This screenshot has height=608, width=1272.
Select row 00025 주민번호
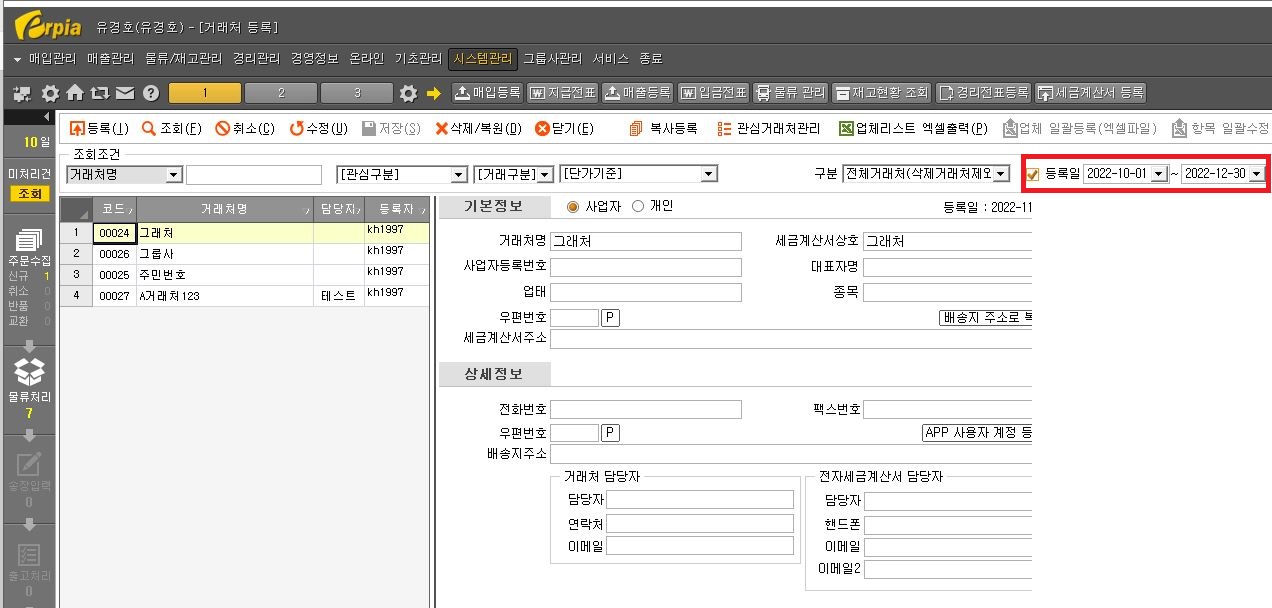(x=245, y=275)
